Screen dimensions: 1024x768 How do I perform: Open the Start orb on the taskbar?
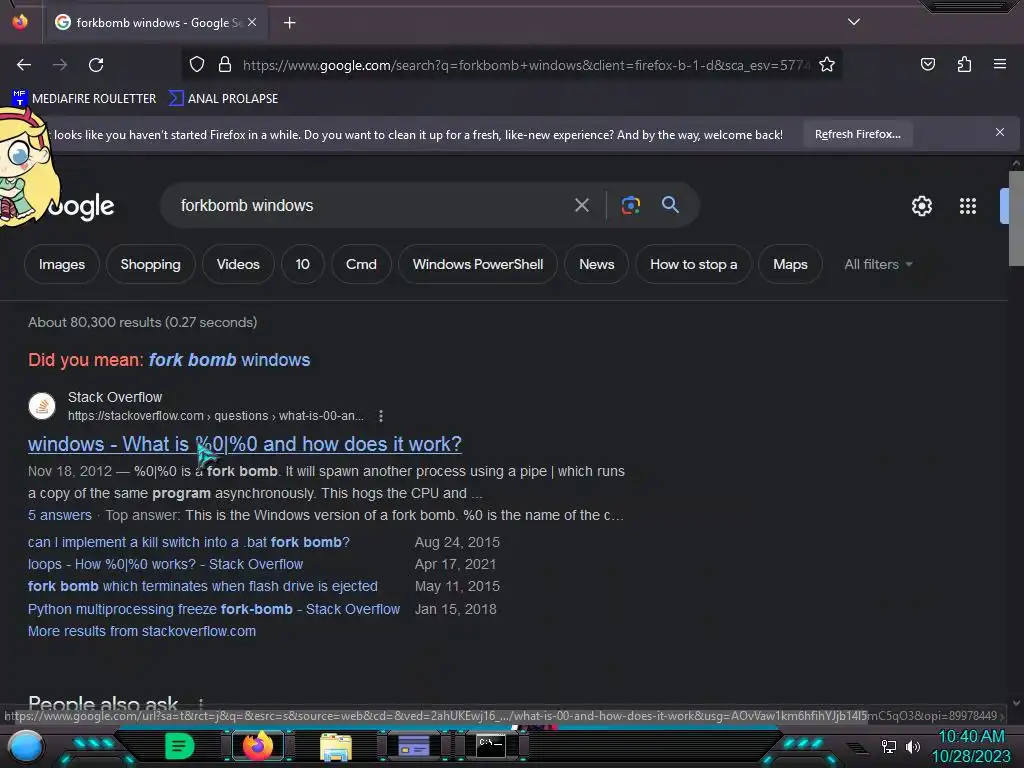click(x=26, y=747)
